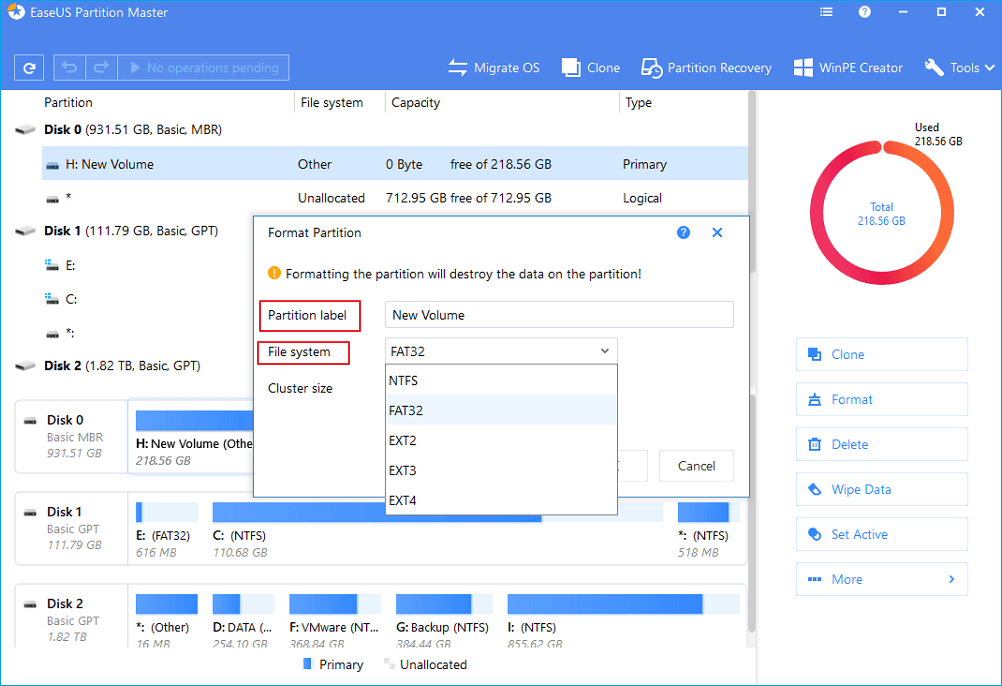Screen dimensions: 1002x686
Task: Click the Wipe Data action
Action: tap(881, 489)
